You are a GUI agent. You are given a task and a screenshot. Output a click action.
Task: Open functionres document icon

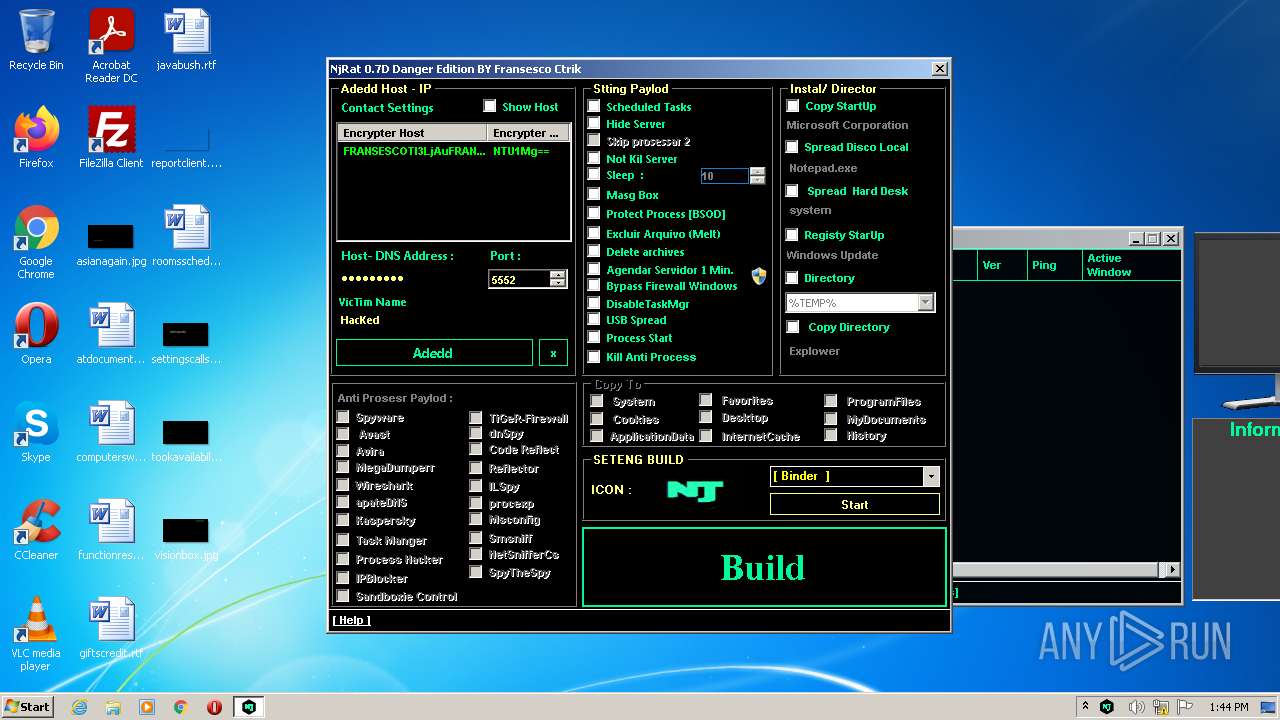click(111, 529)
